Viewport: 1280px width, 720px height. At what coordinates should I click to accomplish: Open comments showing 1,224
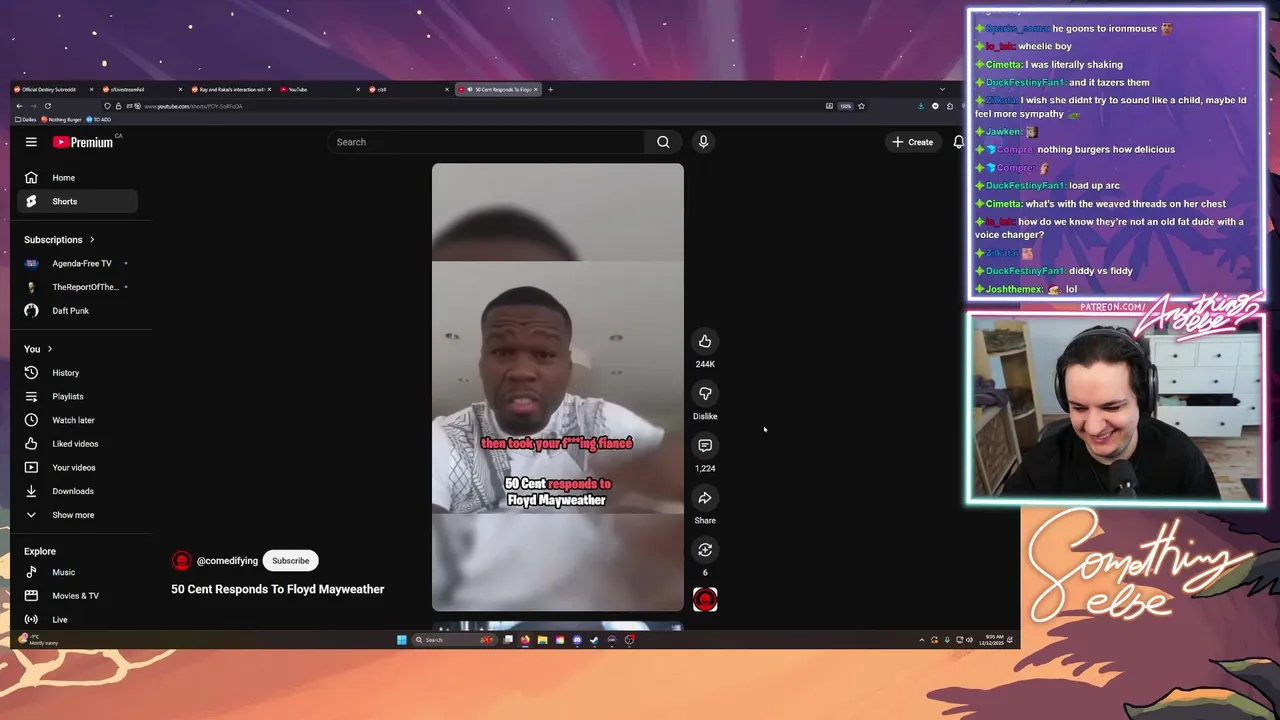tap(705, 445)
